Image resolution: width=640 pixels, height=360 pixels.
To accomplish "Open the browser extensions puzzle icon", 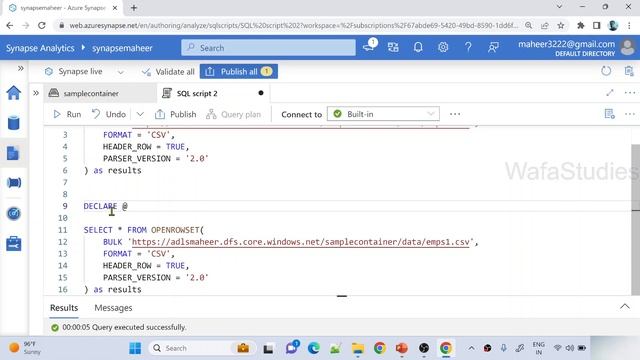I will (580, 25).
